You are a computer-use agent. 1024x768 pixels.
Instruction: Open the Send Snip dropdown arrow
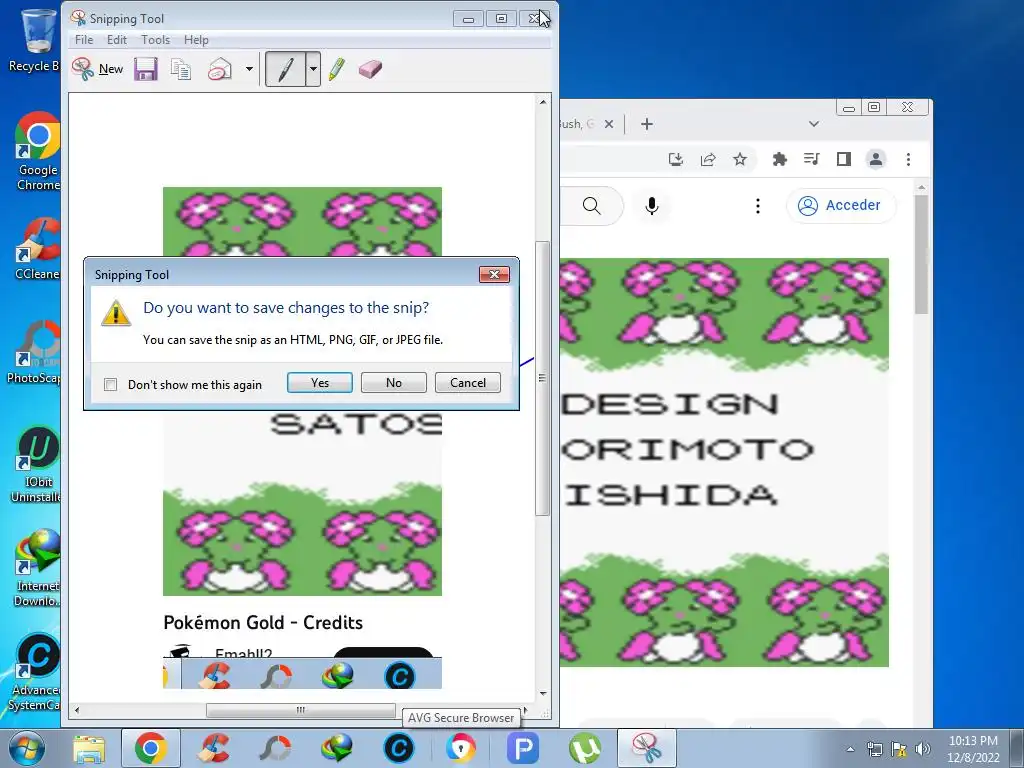click(249, 69)
